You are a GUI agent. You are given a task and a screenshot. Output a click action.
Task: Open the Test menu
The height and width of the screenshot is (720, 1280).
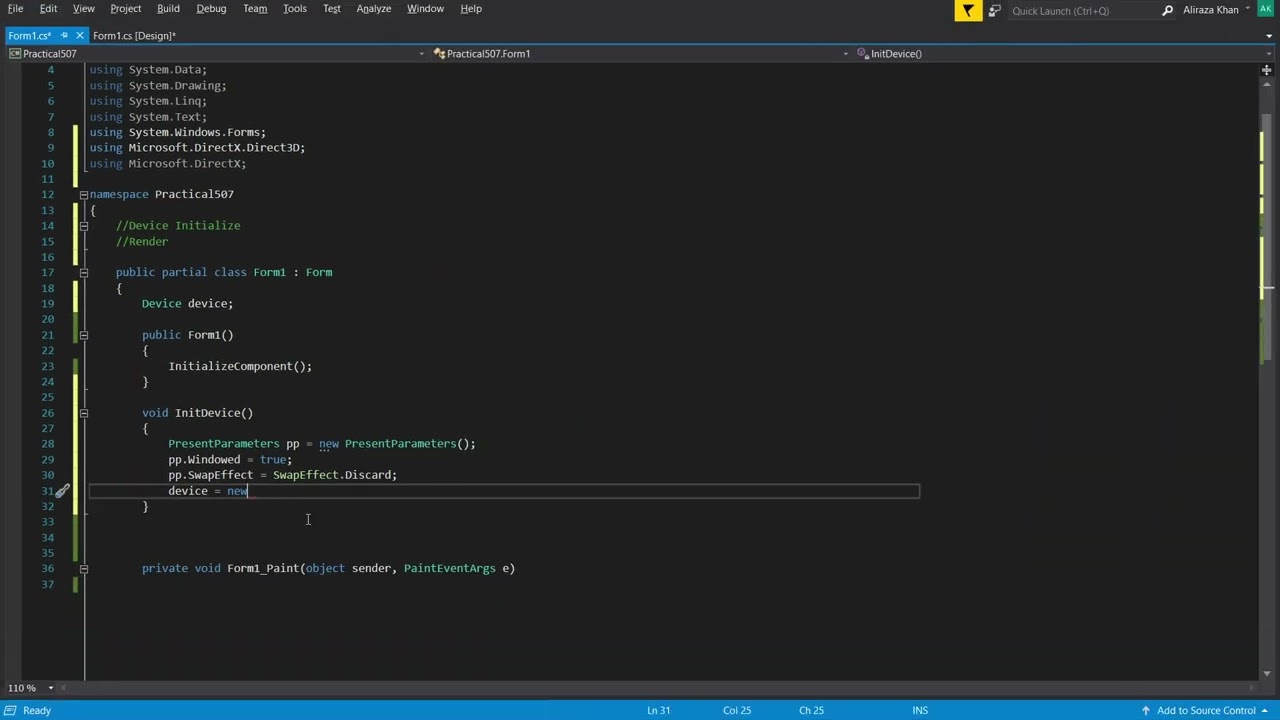(x=331, y=9)
